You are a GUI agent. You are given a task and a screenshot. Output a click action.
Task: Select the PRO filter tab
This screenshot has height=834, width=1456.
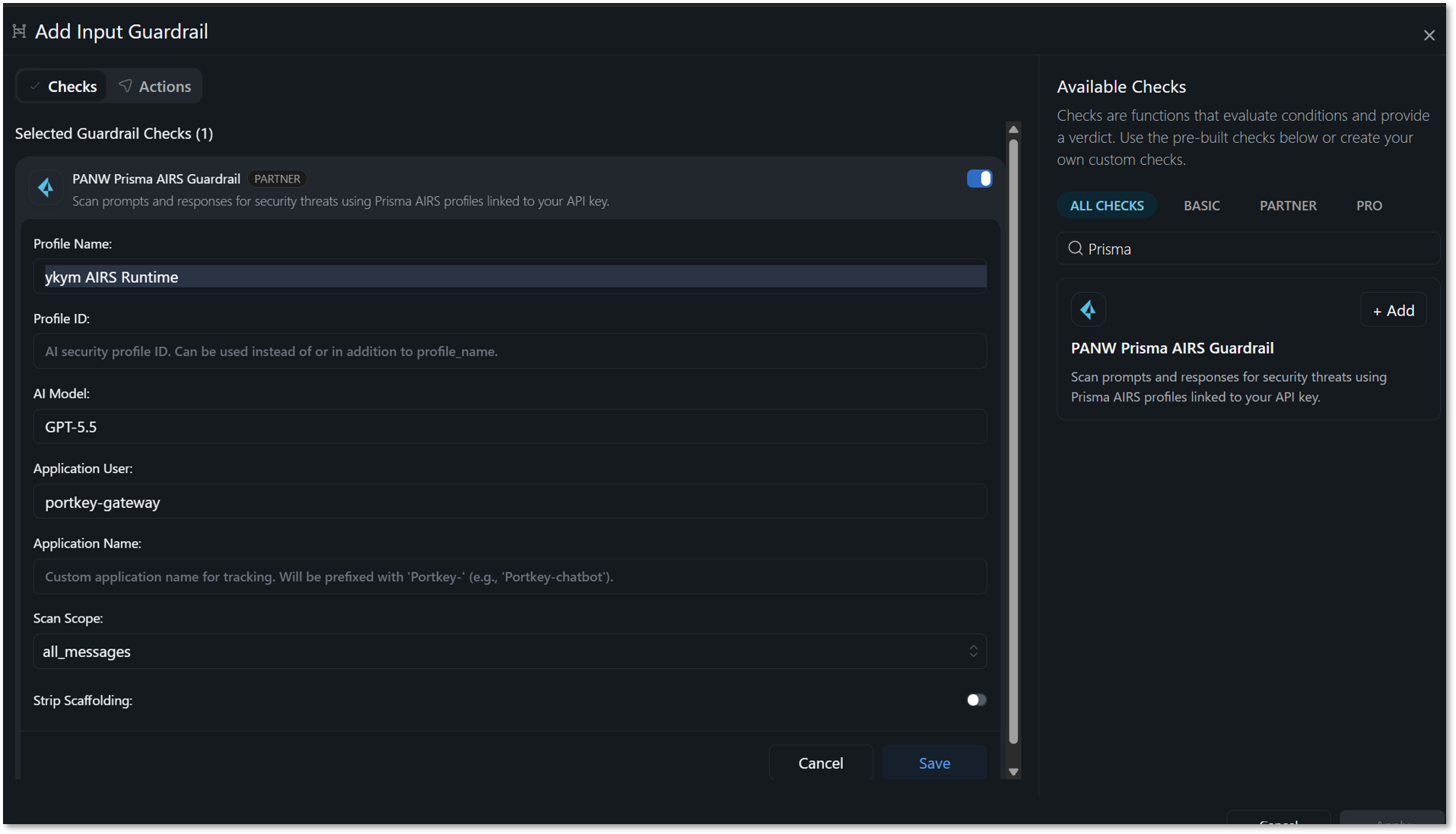click(1369, 205)
